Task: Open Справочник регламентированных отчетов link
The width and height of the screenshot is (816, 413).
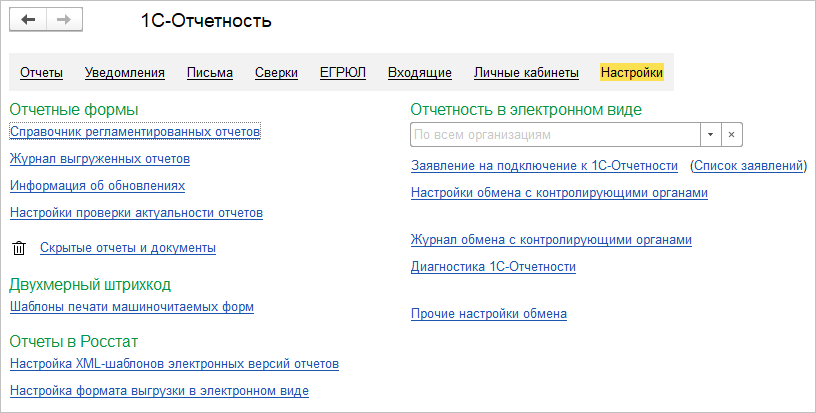Action: point(135,132)
